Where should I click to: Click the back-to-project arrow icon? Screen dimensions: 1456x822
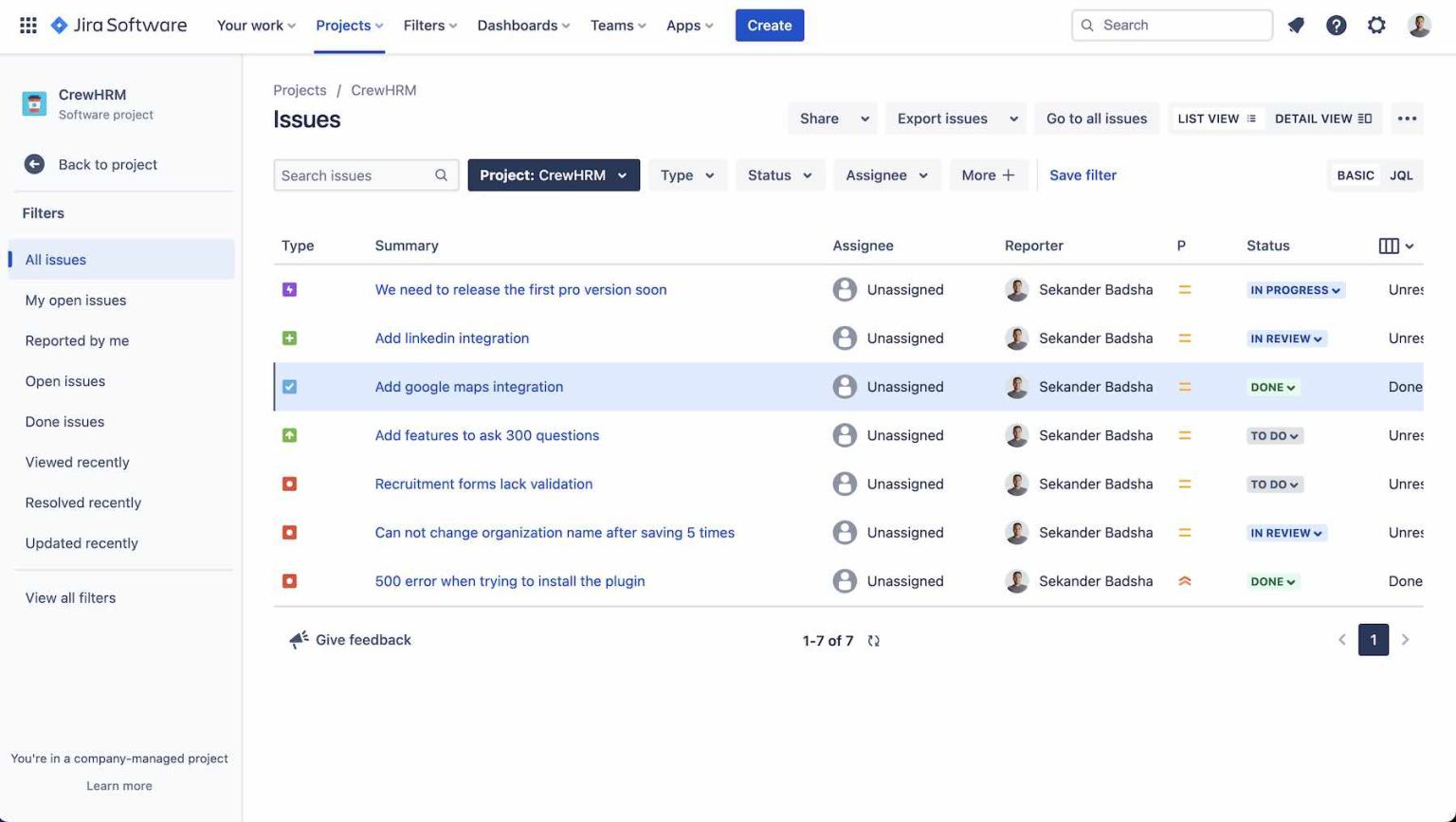point(34,163)
